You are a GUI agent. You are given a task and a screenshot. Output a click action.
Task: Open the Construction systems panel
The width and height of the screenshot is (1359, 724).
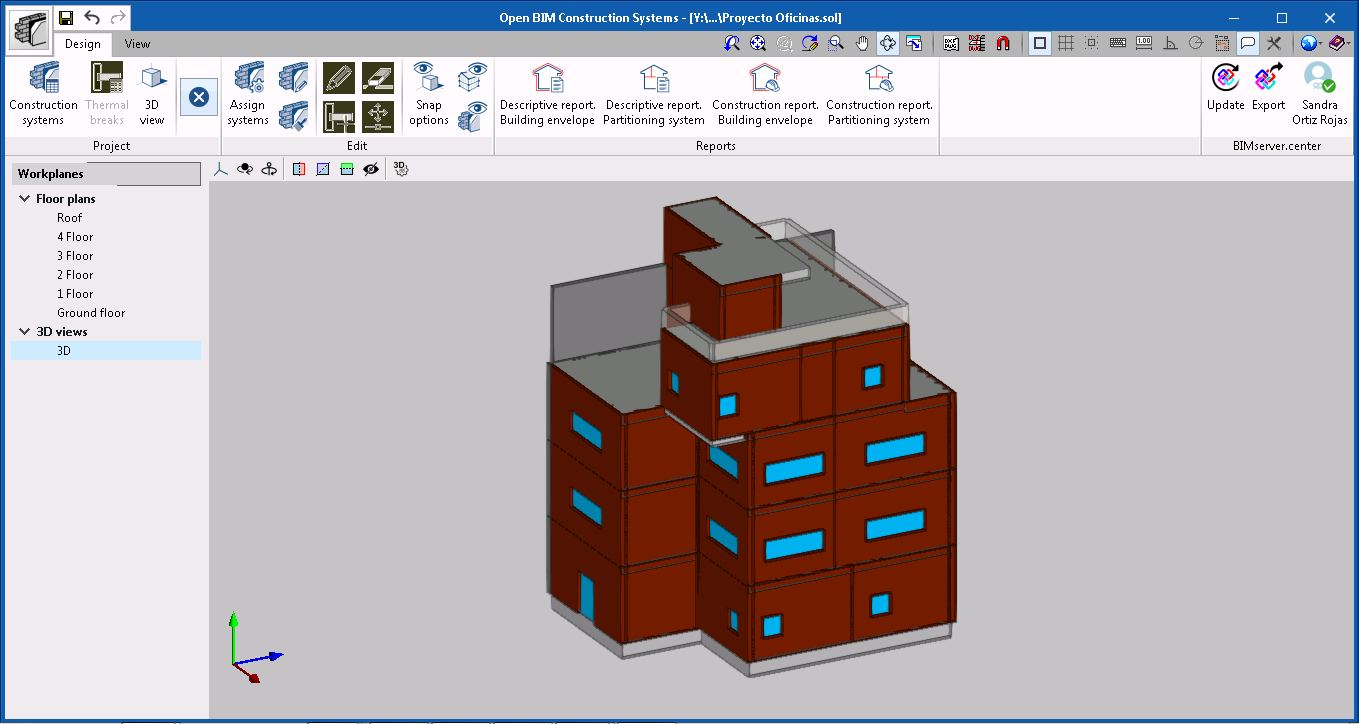(x=43, y=92)
